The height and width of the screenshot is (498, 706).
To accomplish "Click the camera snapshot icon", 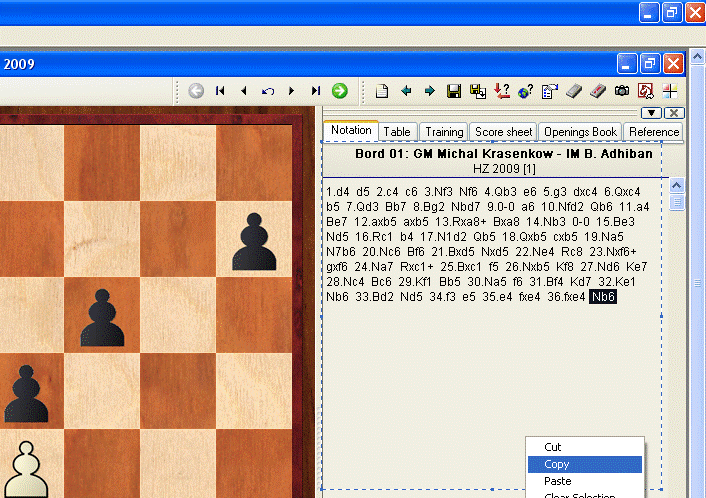I will pyautogui.click(x=622, y=91).
